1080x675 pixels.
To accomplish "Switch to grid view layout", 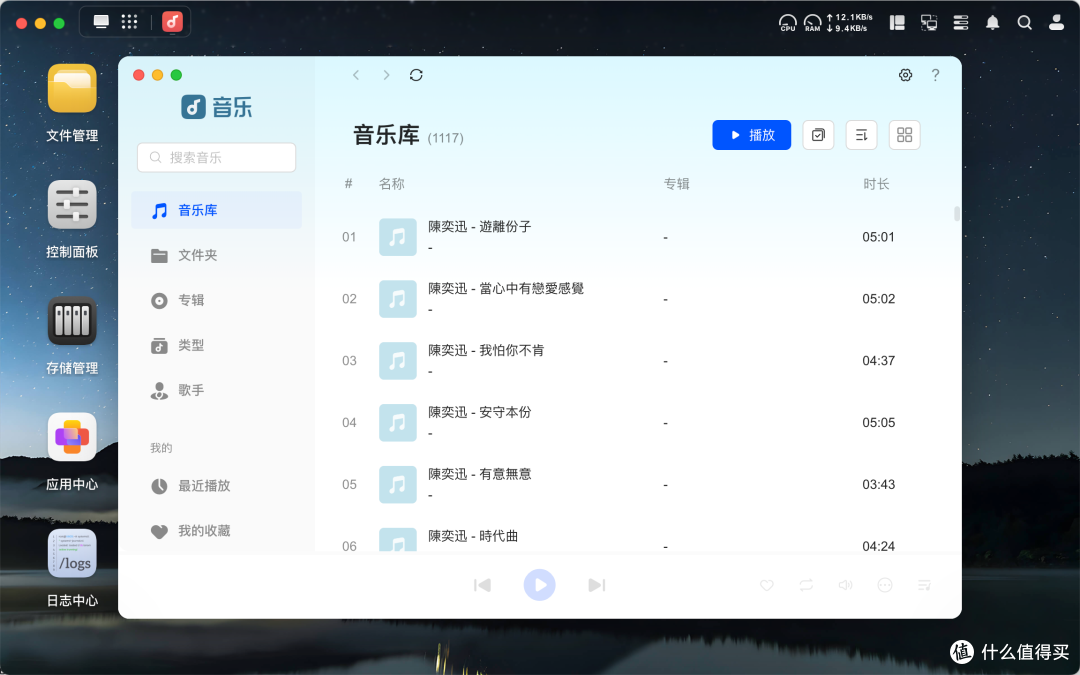I will (x=905, y=135).
